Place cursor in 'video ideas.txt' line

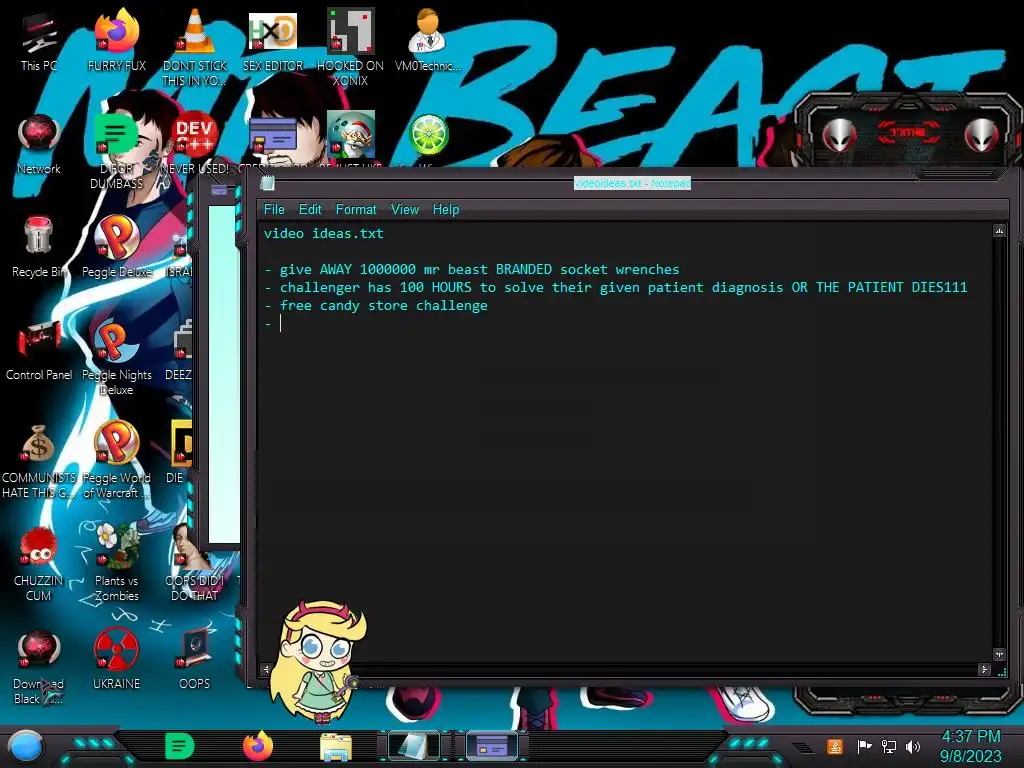pyautogui.click(x=323, y=233)
